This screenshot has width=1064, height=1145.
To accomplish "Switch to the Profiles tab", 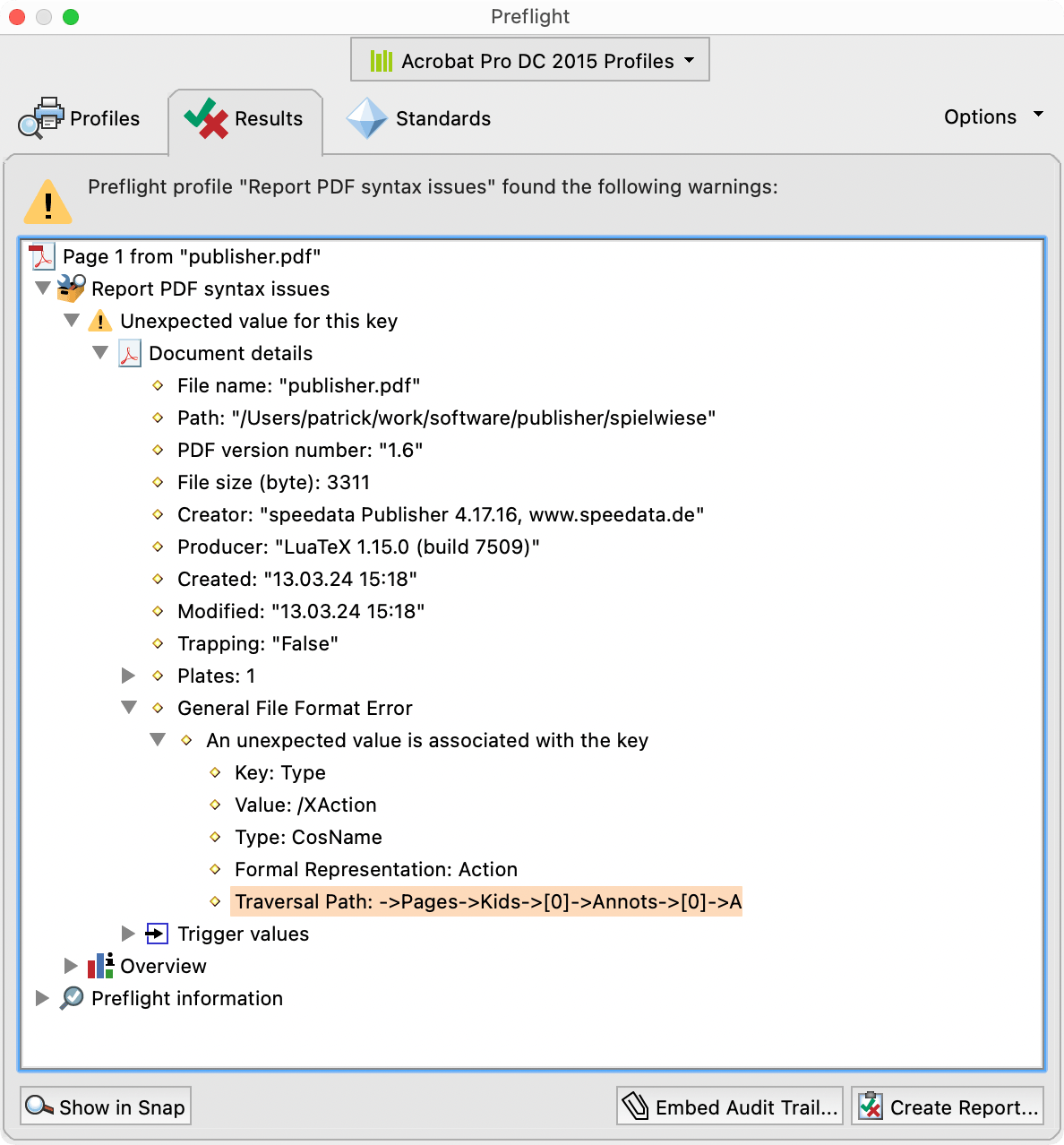I will (x=81, y=118).
